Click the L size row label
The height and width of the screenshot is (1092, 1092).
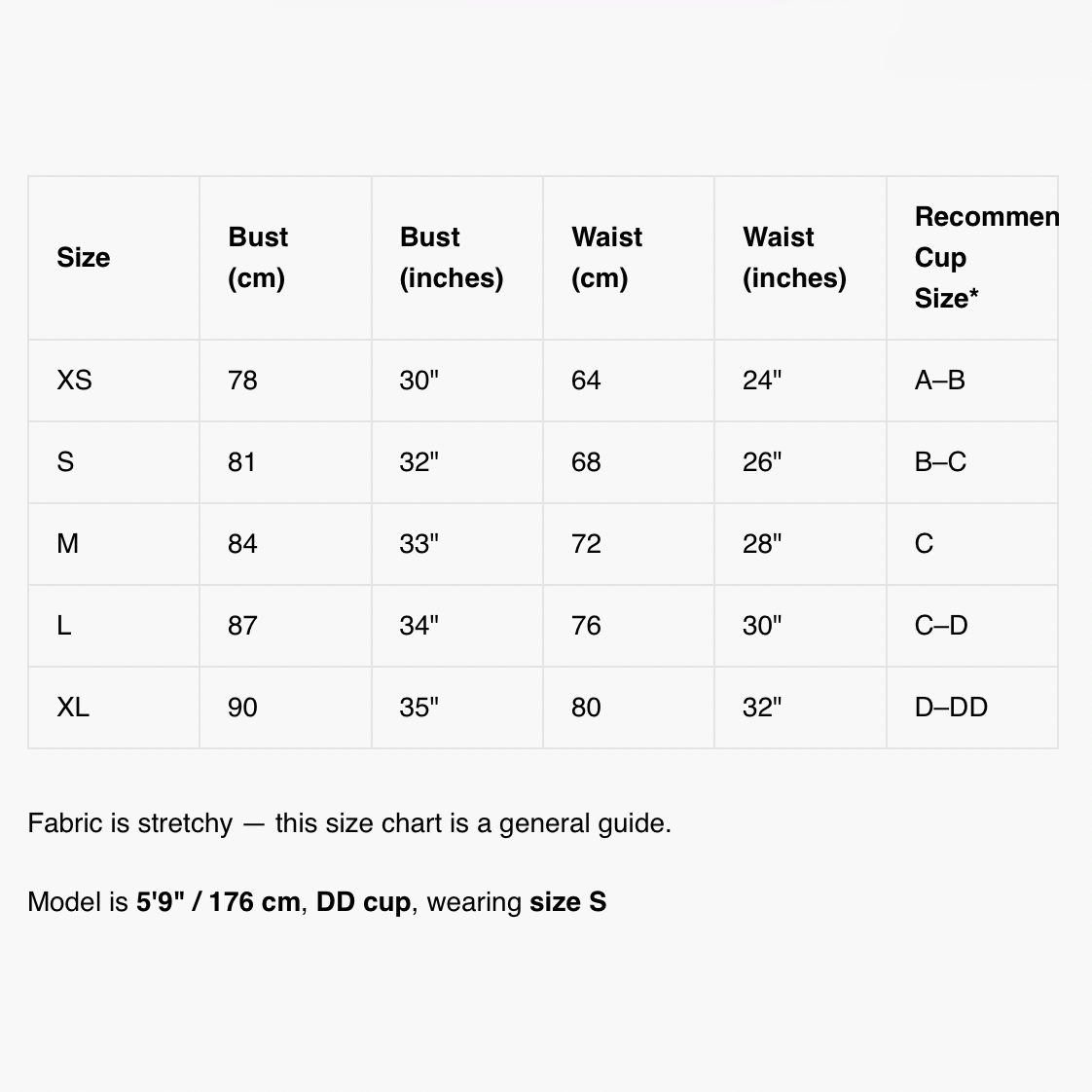point(64,626)
